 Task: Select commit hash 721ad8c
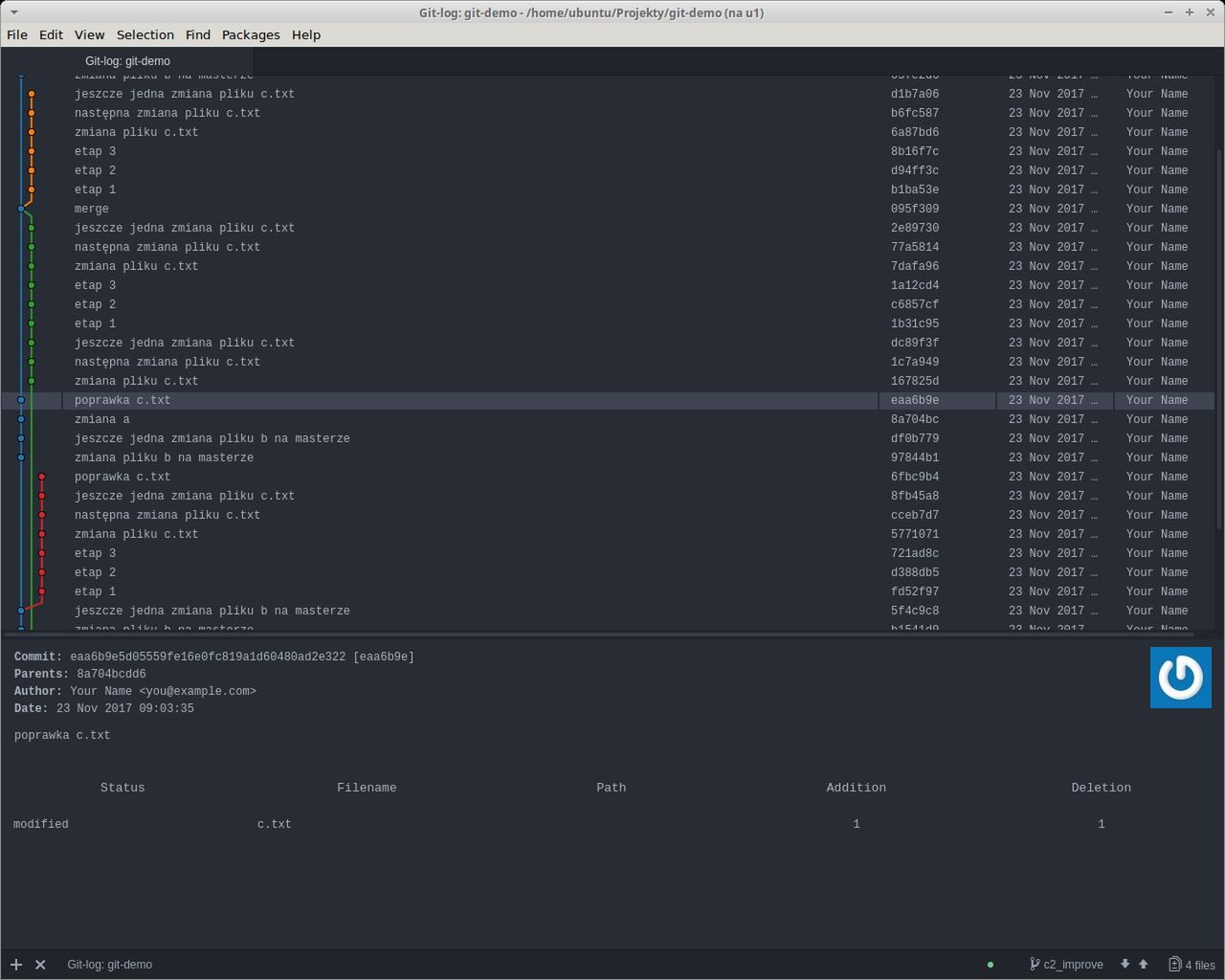(915, 553)
